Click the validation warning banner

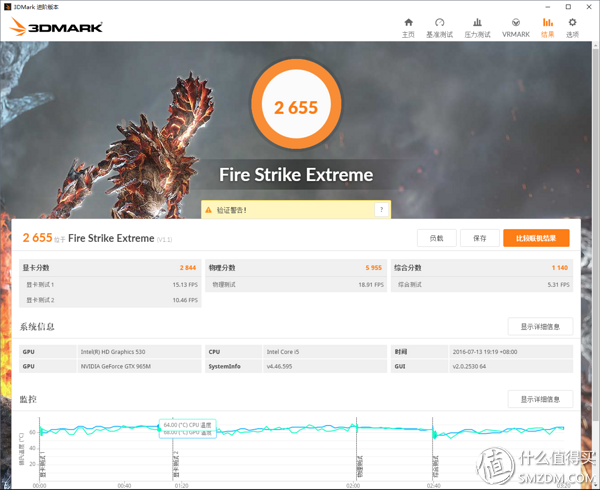click(x=296, y=210)
